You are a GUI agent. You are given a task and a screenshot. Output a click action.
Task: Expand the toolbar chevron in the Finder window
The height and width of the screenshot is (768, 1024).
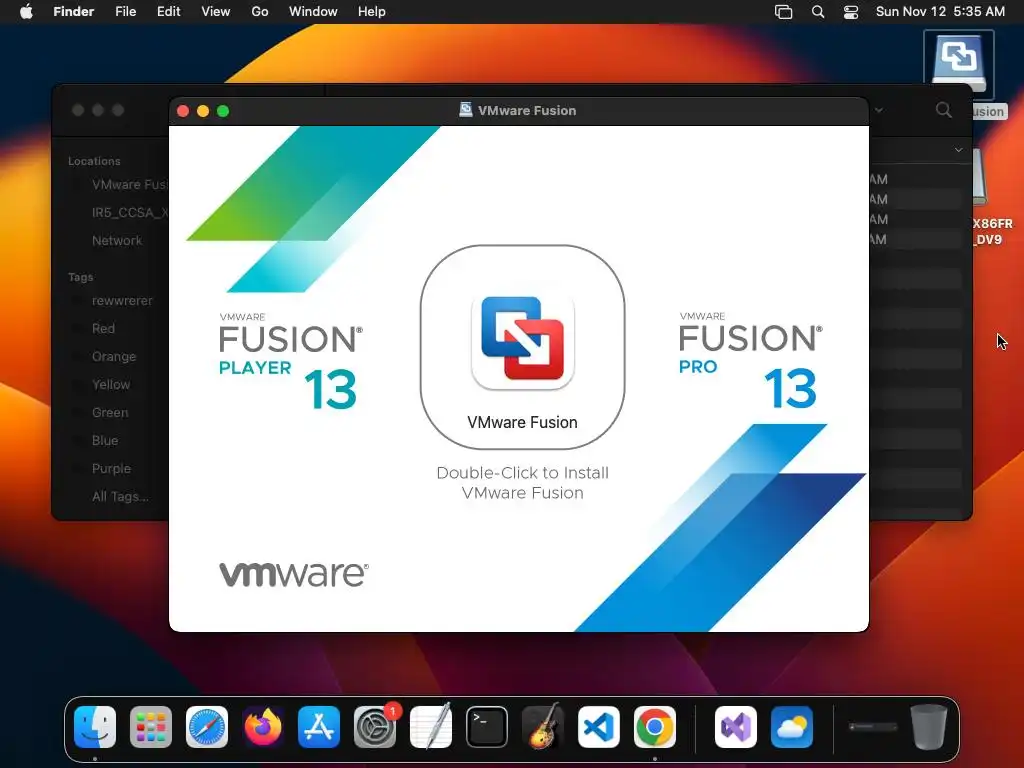[x=879, y=110]
